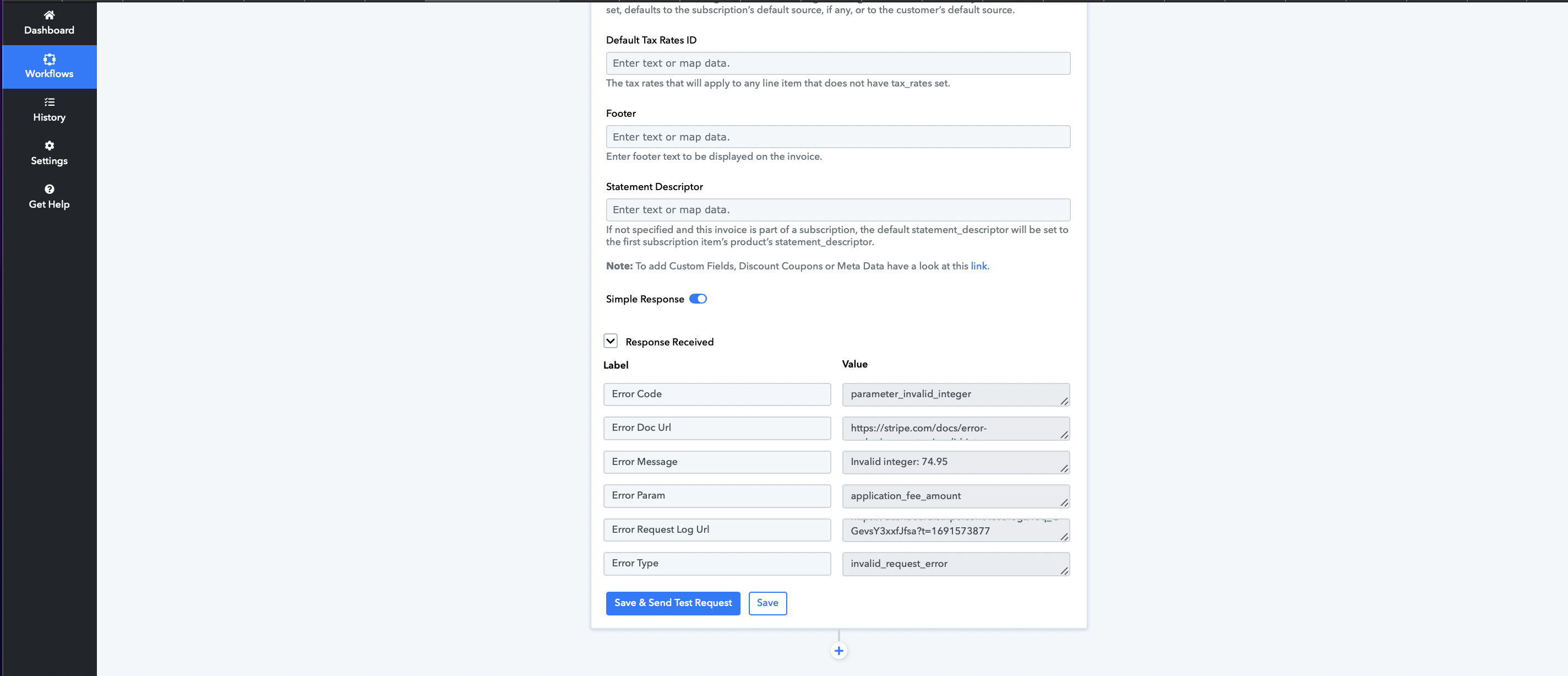
Task: Click the Save button
Action: tap(767, 603)
